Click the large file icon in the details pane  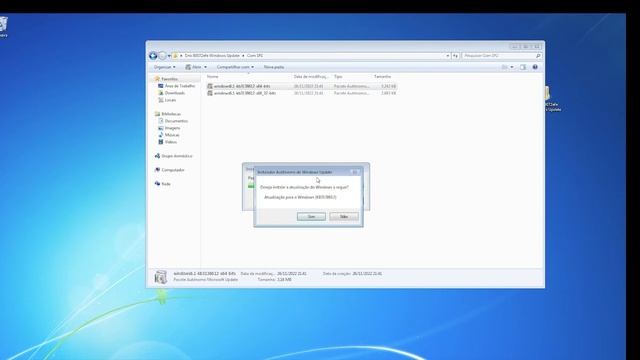tap(160, 277)
